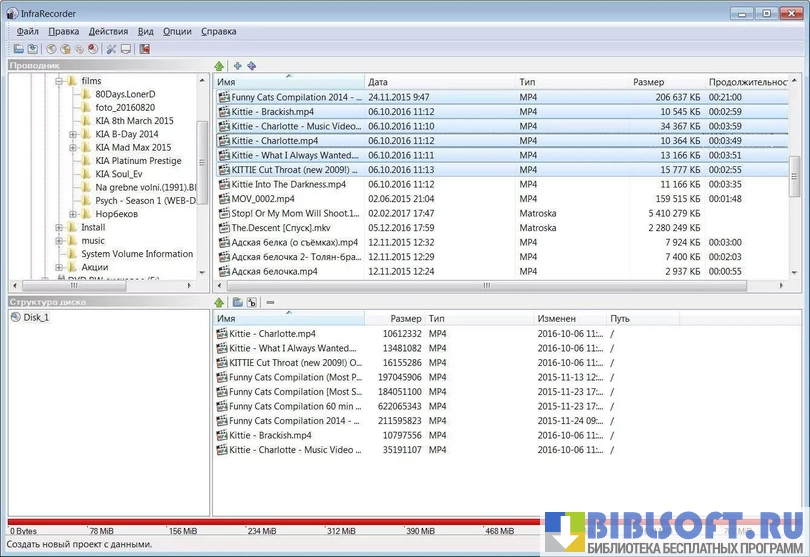Open settings via the crossed tools icon
Screen dimensions: 810x557
click(x=111, y=49)
